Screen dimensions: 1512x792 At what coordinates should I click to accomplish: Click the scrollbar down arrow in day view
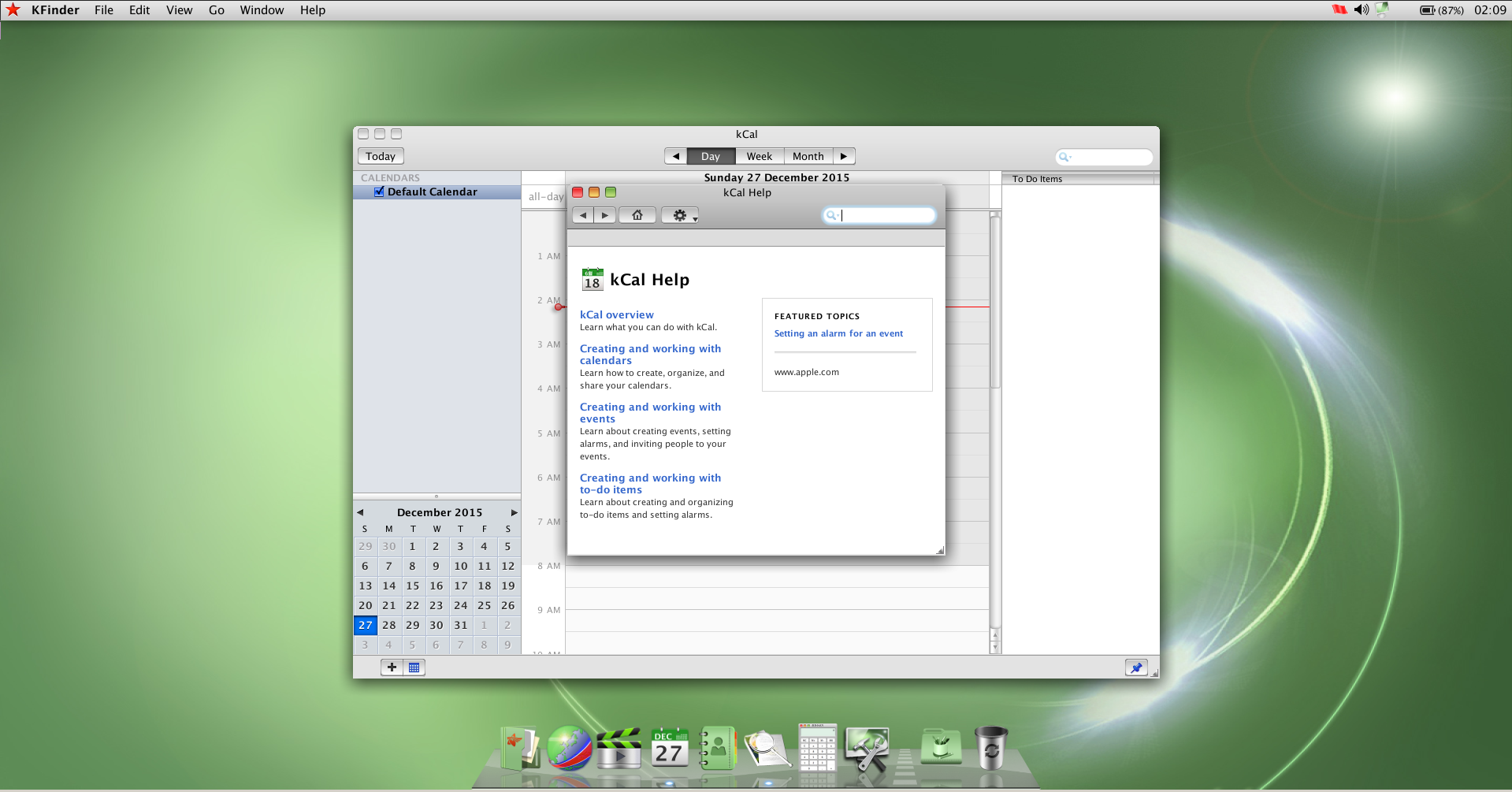[995, 648]
